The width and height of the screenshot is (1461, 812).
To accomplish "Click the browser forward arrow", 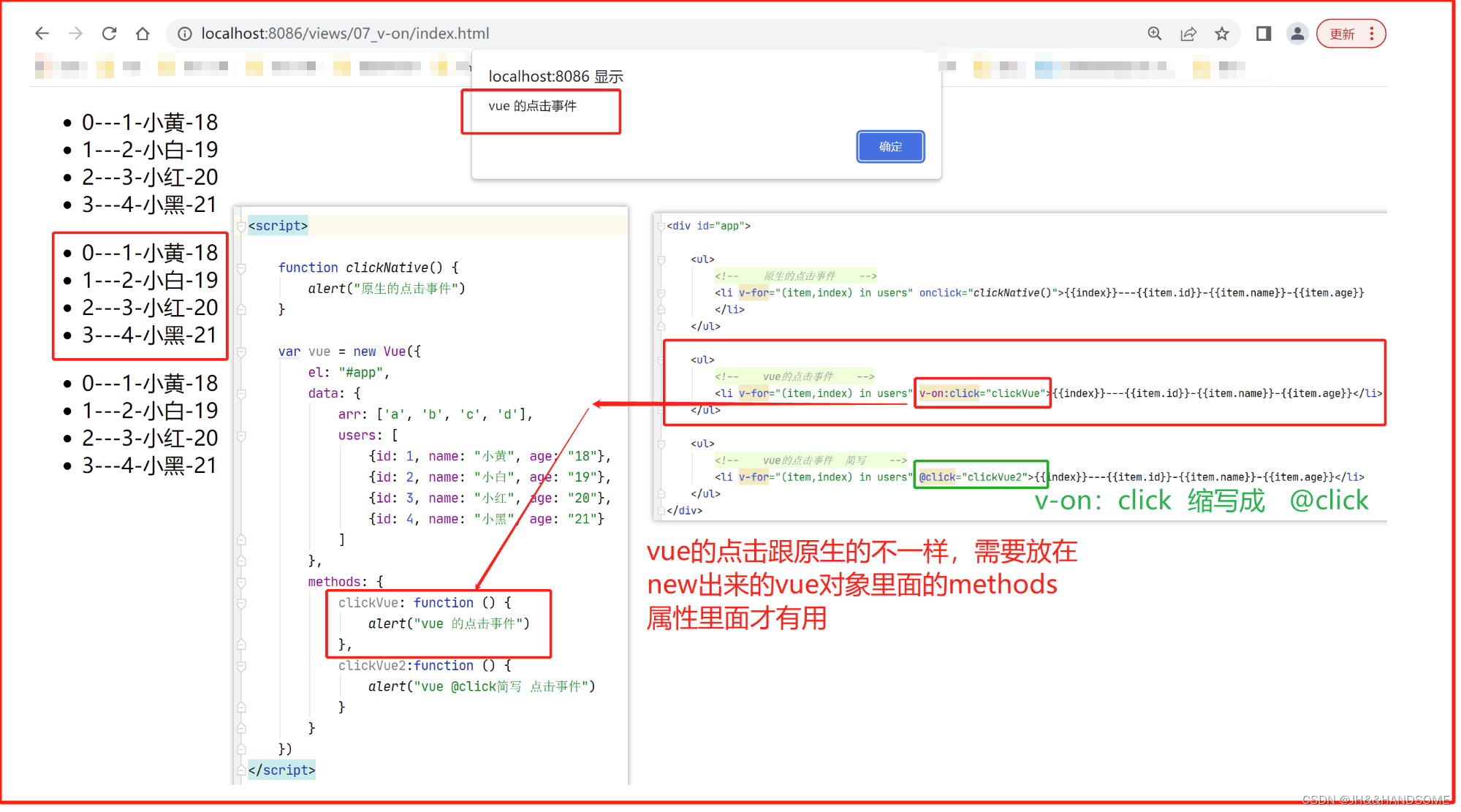I will pyautogui.click(x=75, y=34).
